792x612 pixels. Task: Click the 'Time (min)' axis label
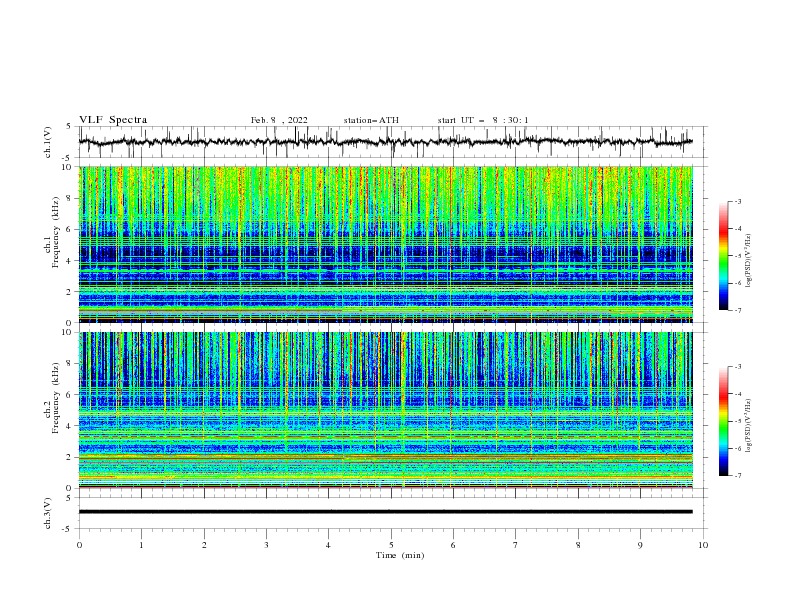click(x=400, y=555)
